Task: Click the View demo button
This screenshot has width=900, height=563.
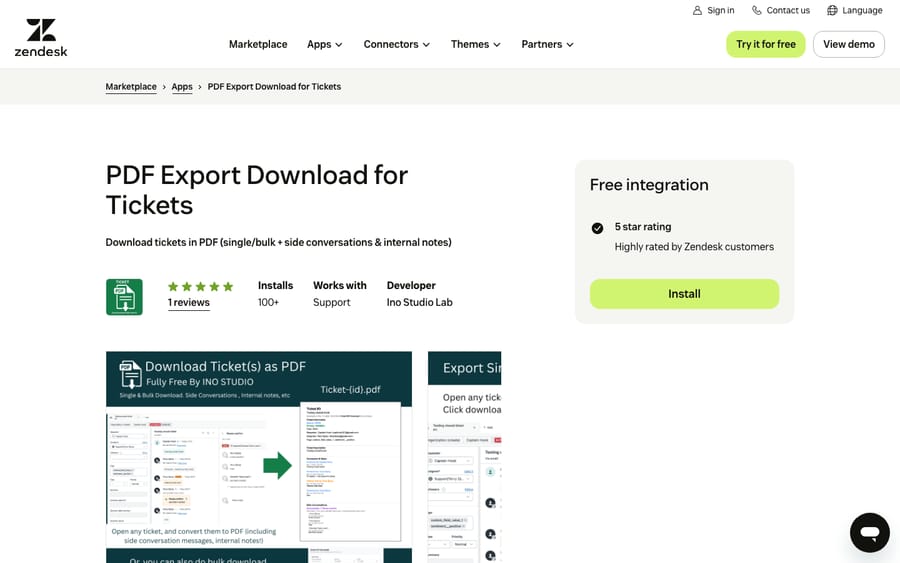Action: pos(848,44)
